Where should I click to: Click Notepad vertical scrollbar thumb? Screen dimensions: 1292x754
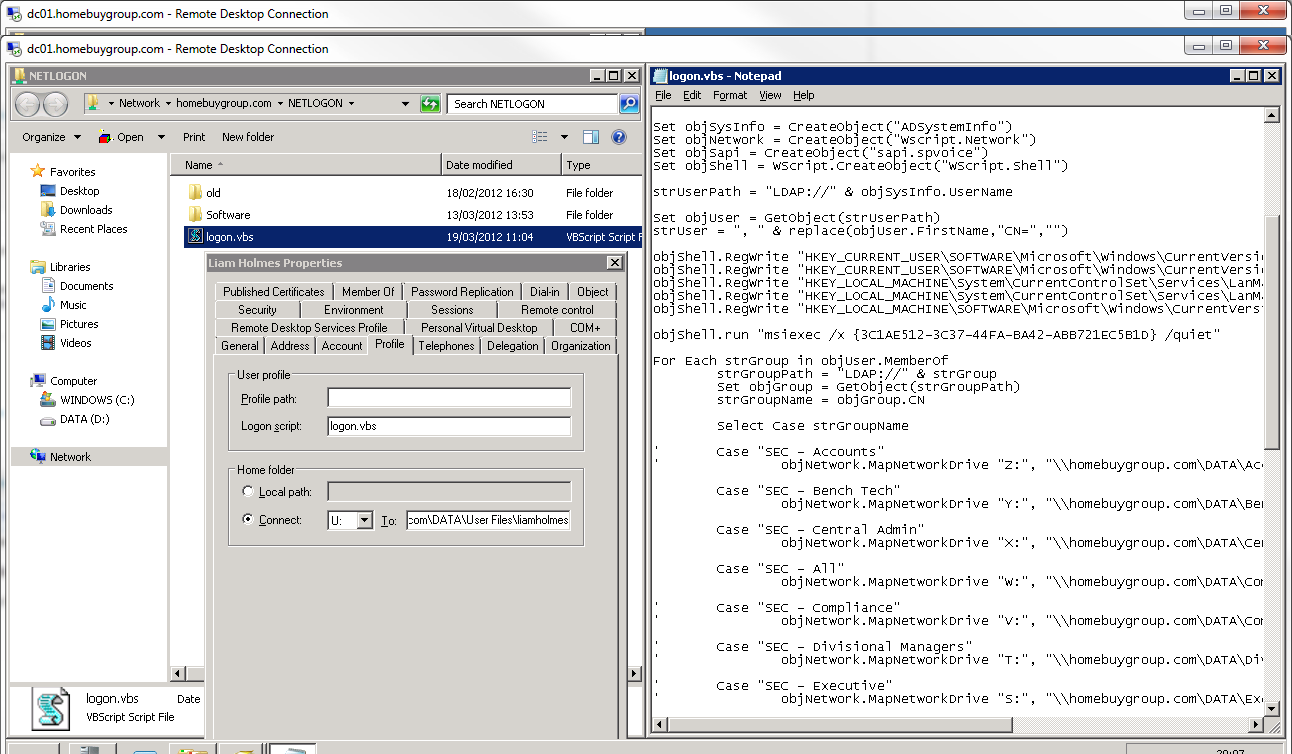click(x=1272, y=332)
